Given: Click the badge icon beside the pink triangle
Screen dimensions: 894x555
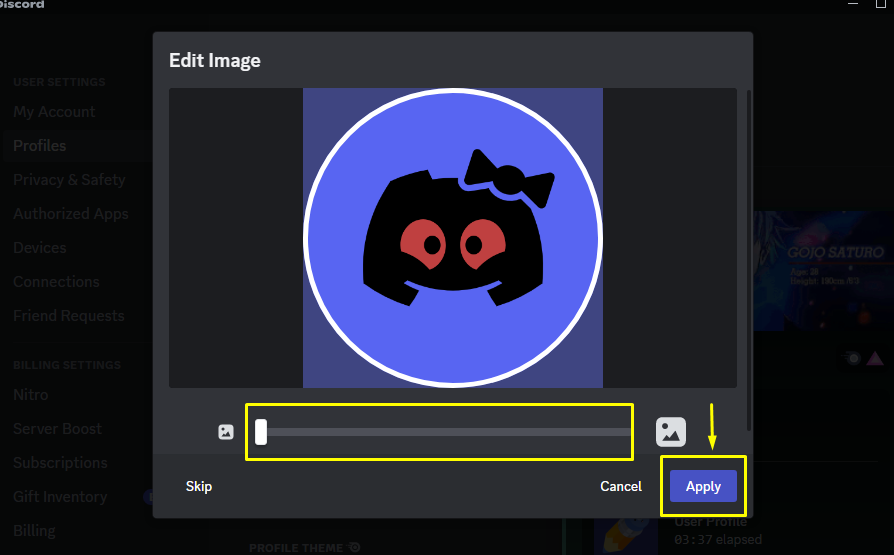Looking at the screenshot, I should click(x=853, y=359).
